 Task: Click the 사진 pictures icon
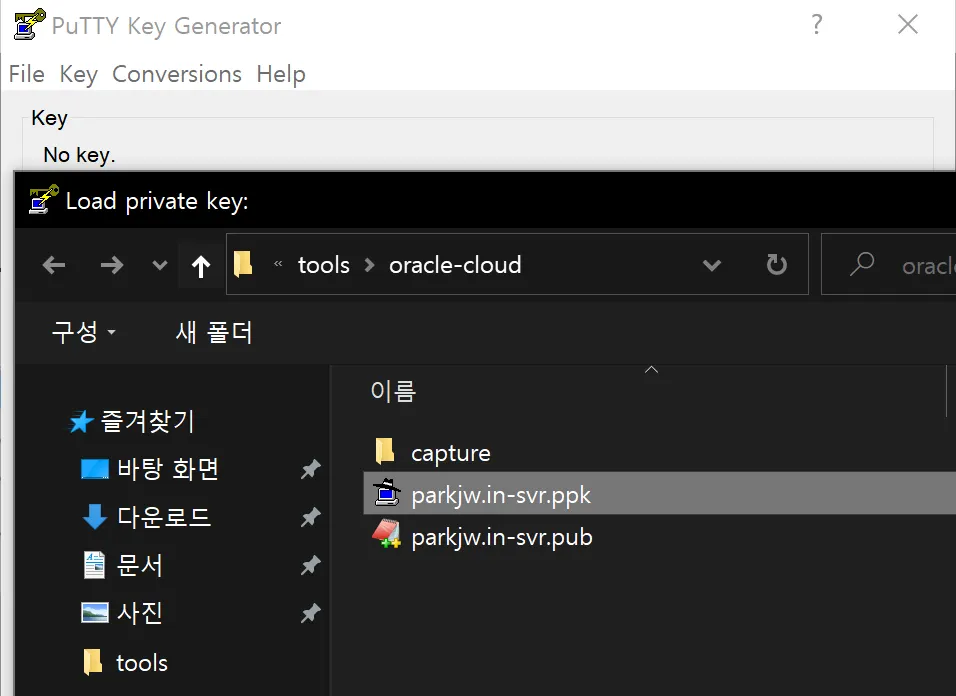95,613
